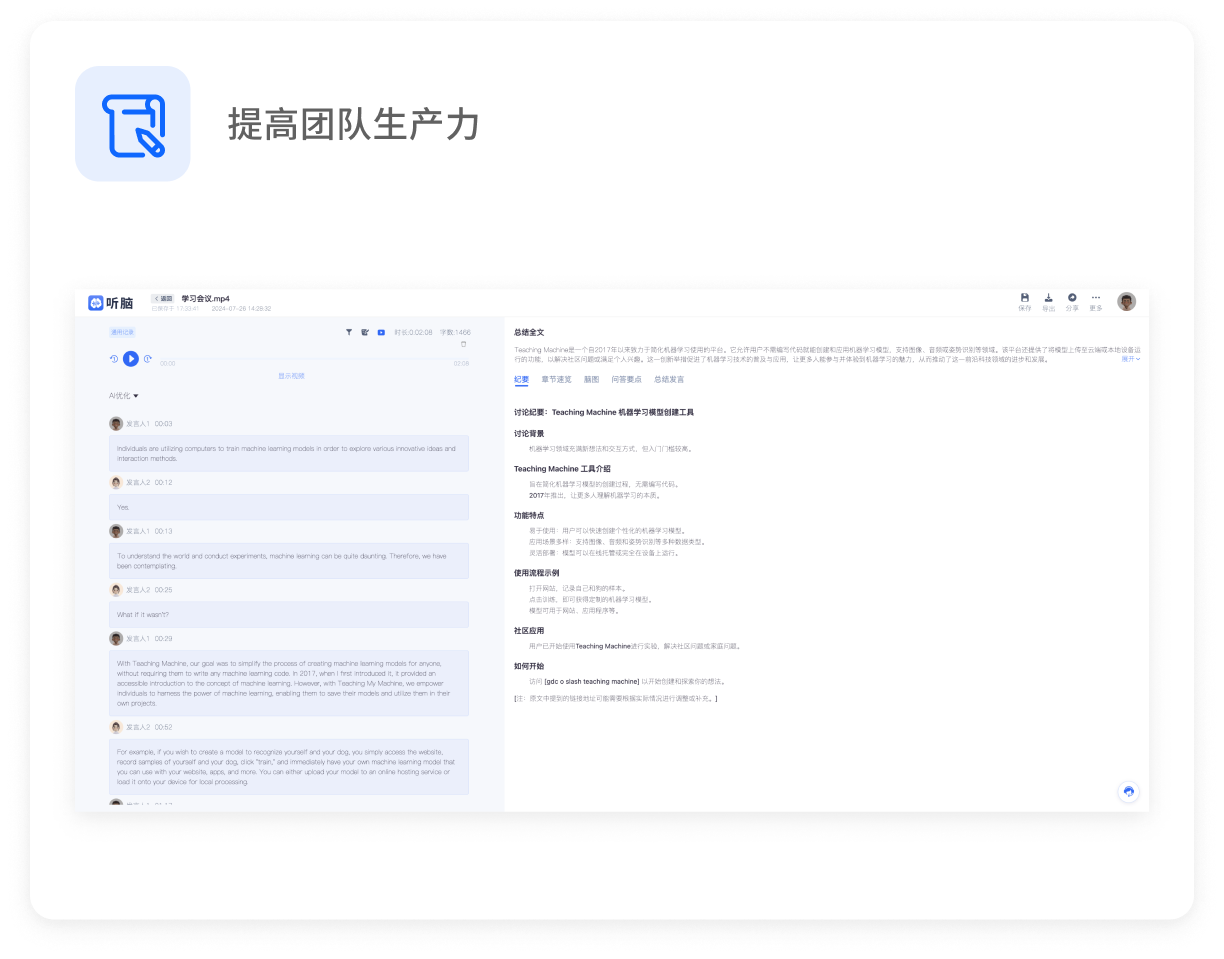Click the 发言人1 avatar at 00:29
Viewport: 1224px width, 959px height.
coord(116,638)
